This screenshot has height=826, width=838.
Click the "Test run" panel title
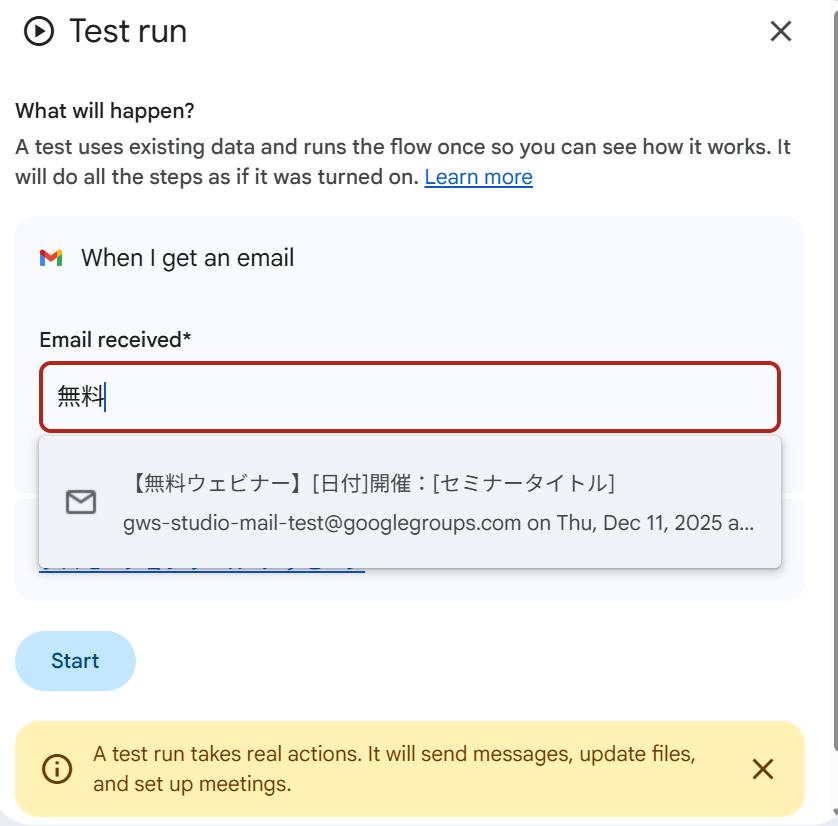point(127,31)
